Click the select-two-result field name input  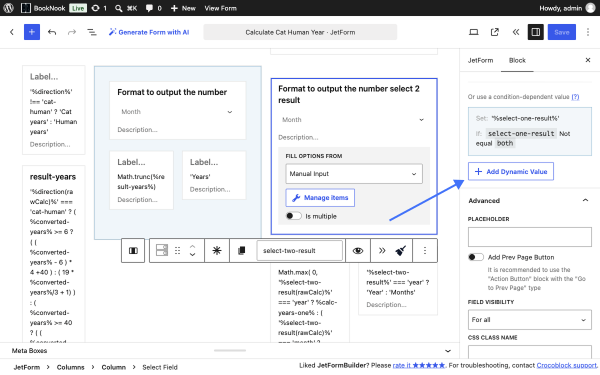300,251
